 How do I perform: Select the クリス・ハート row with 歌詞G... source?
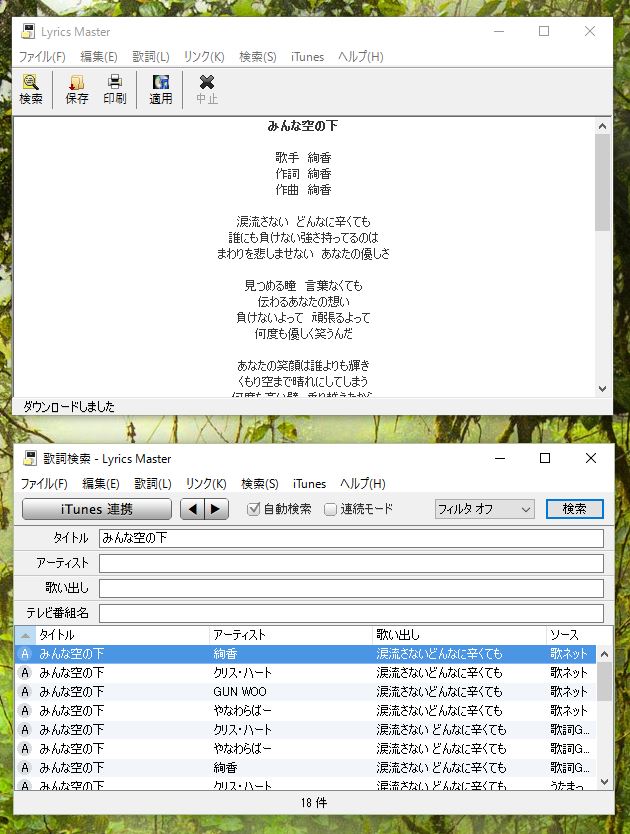[x=305, y=730]
